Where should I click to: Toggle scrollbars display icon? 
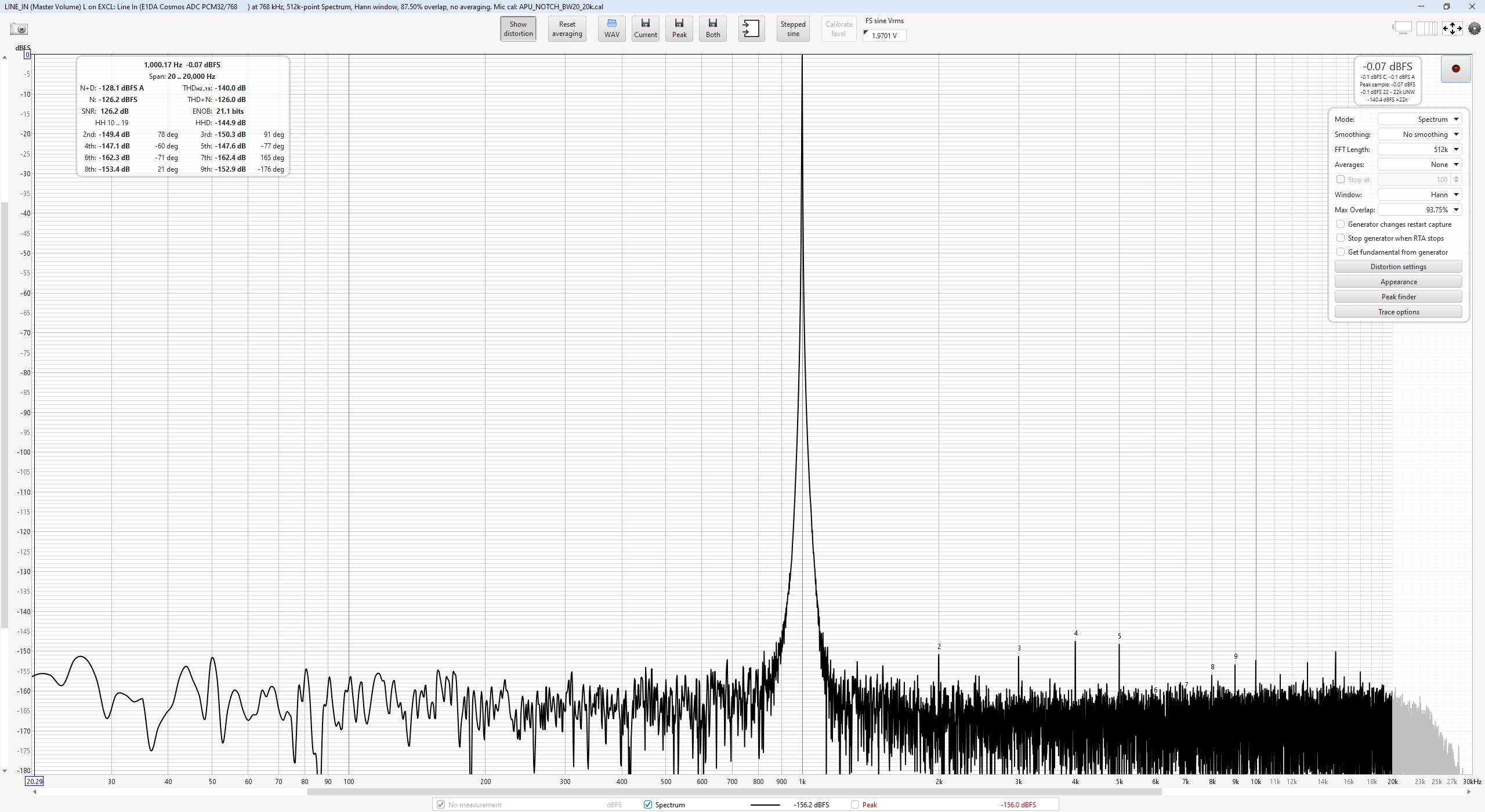tap(1402, 28)
